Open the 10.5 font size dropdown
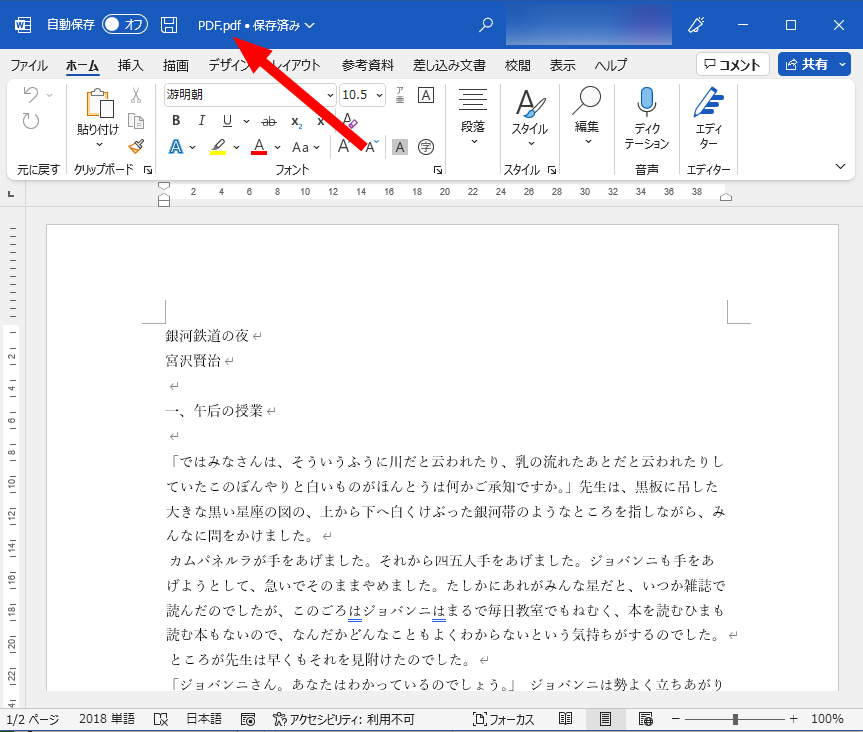Image resolution: width=863 pixels, height=732 pixels. pyautogui.click(x=379, y=95)
